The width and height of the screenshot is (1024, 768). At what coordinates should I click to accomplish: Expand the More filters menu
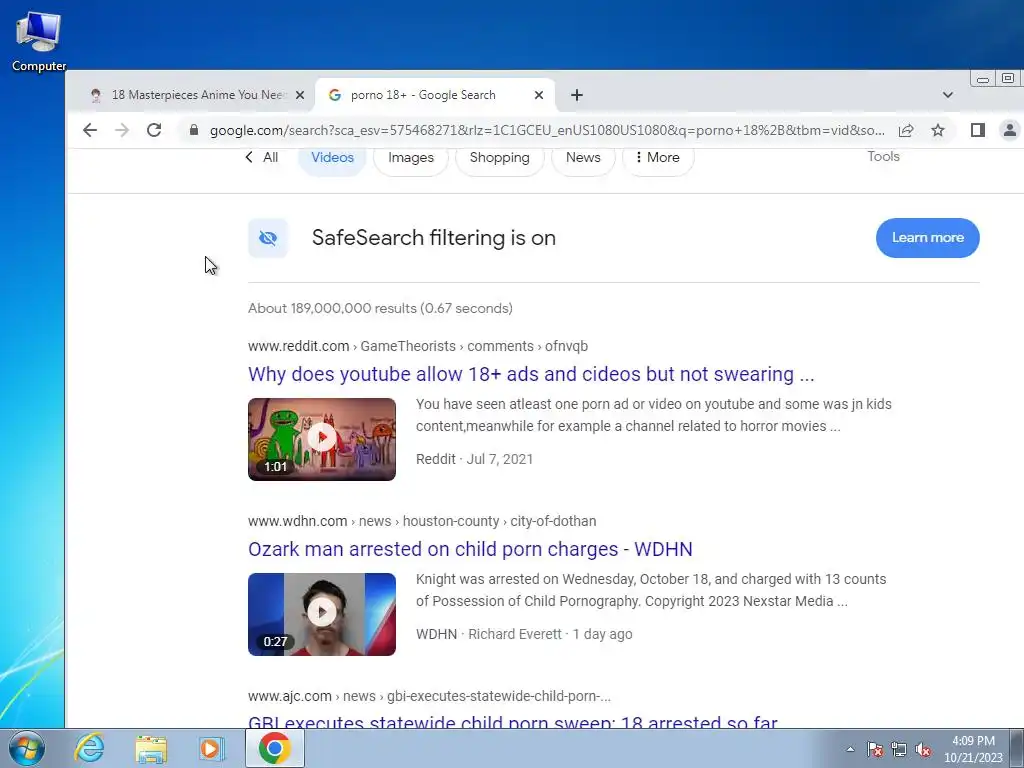pos(658,157)
